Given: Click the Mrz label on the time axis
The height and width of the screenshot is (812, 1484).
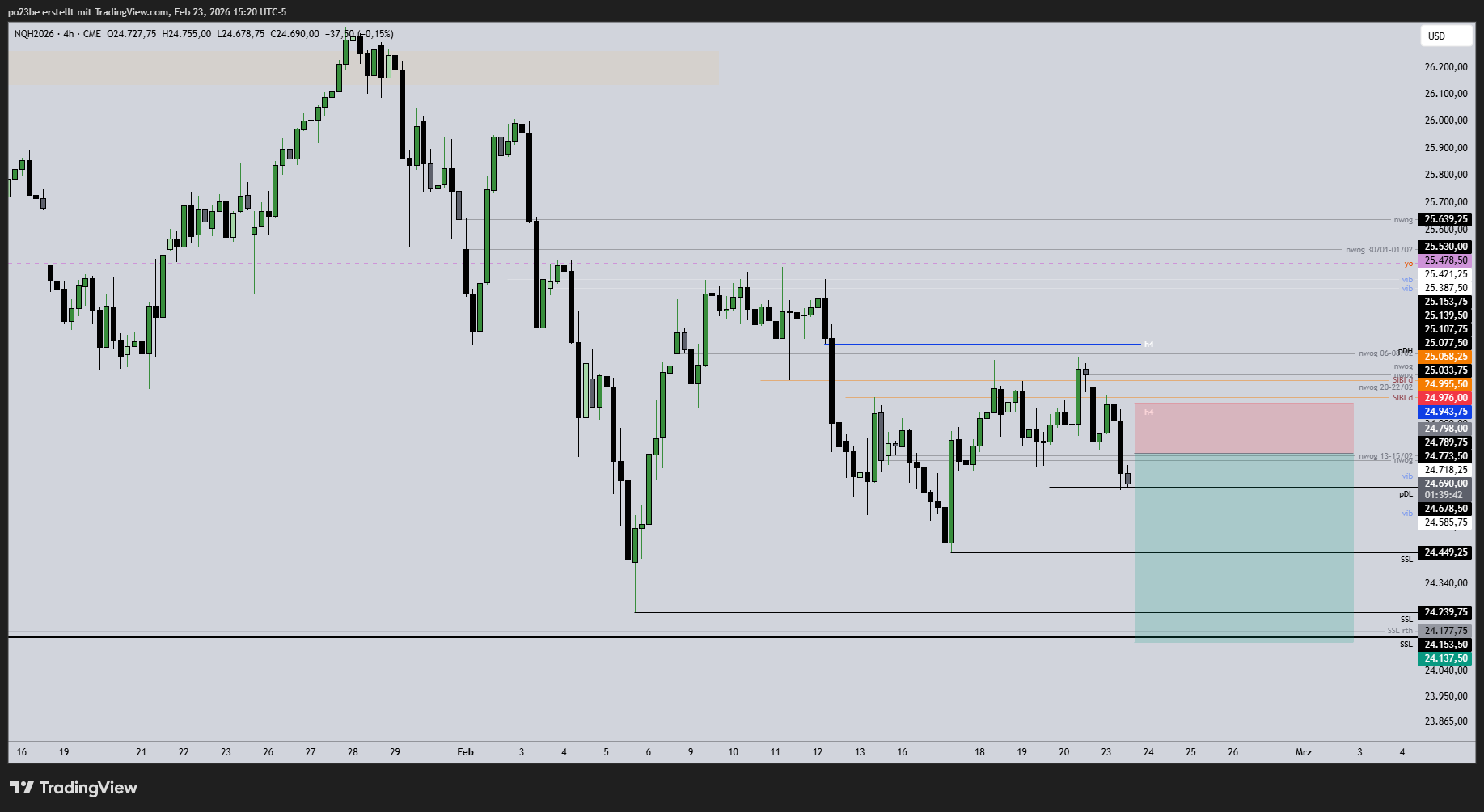Looking at the screenshot, I should coord(1303,752).
